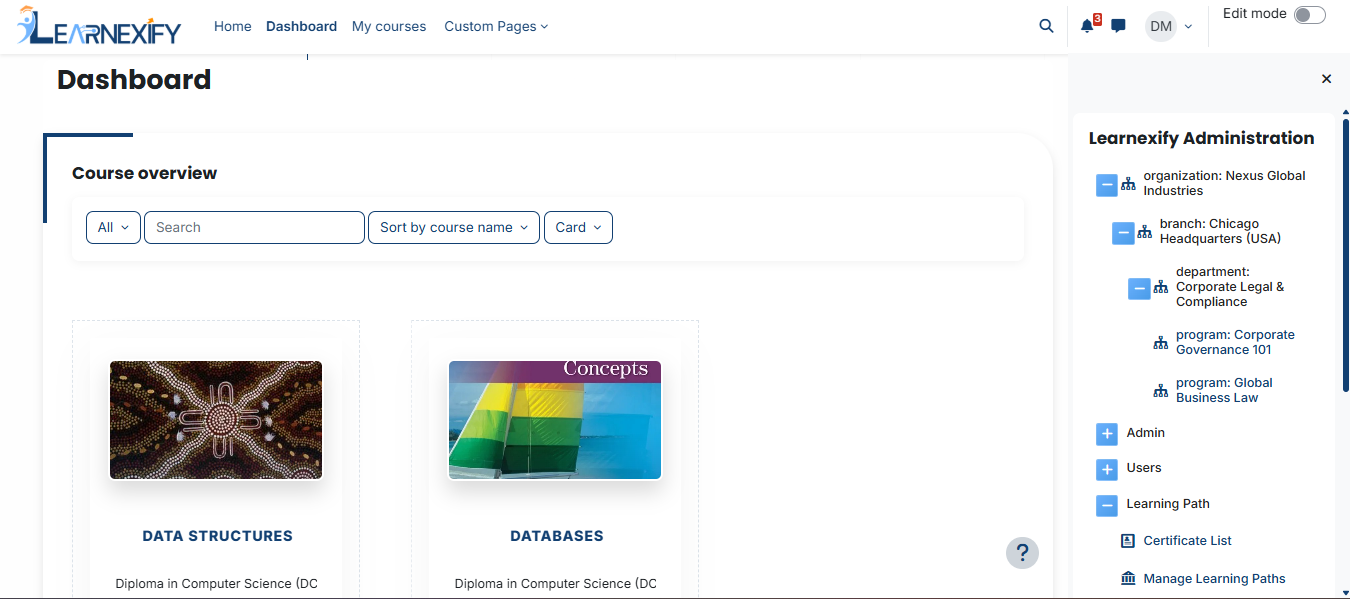
Task: Expand the Users section
Action: 1106,469
